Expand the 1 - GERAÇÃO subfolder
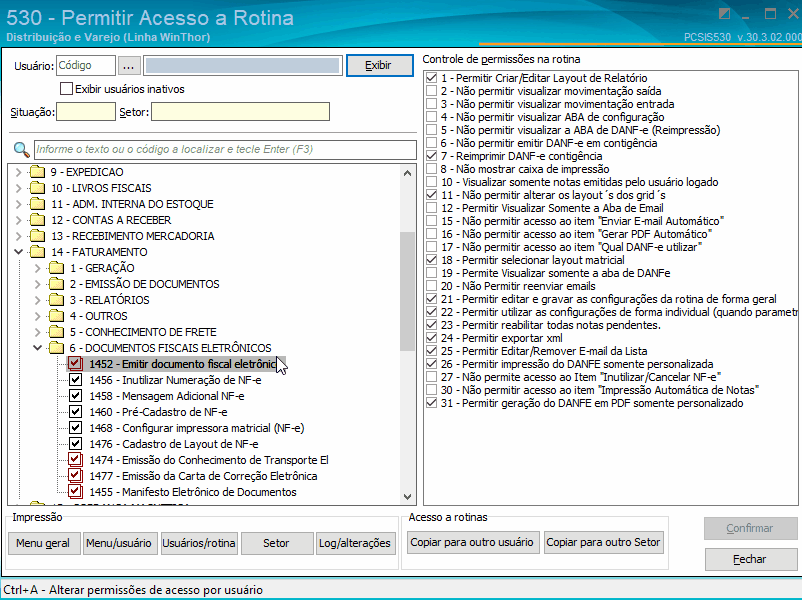Screen dimensions: 802x600 coord(37,268)
